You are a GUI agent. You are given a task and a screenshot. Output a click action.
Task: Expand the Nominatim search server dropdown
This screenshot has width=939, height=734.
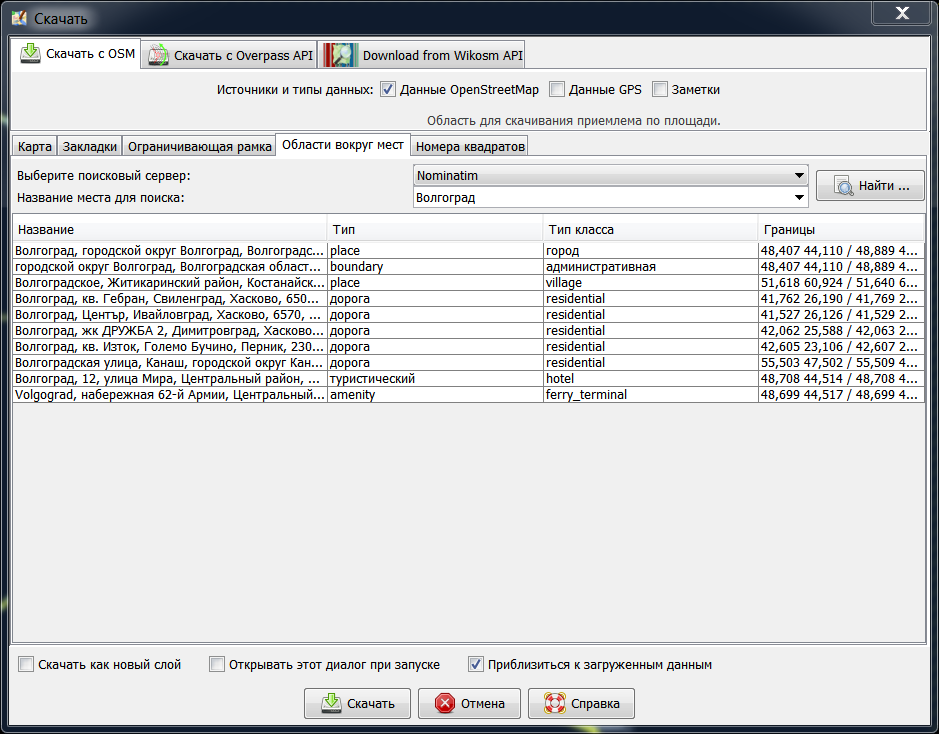click(x=799, y=176)
